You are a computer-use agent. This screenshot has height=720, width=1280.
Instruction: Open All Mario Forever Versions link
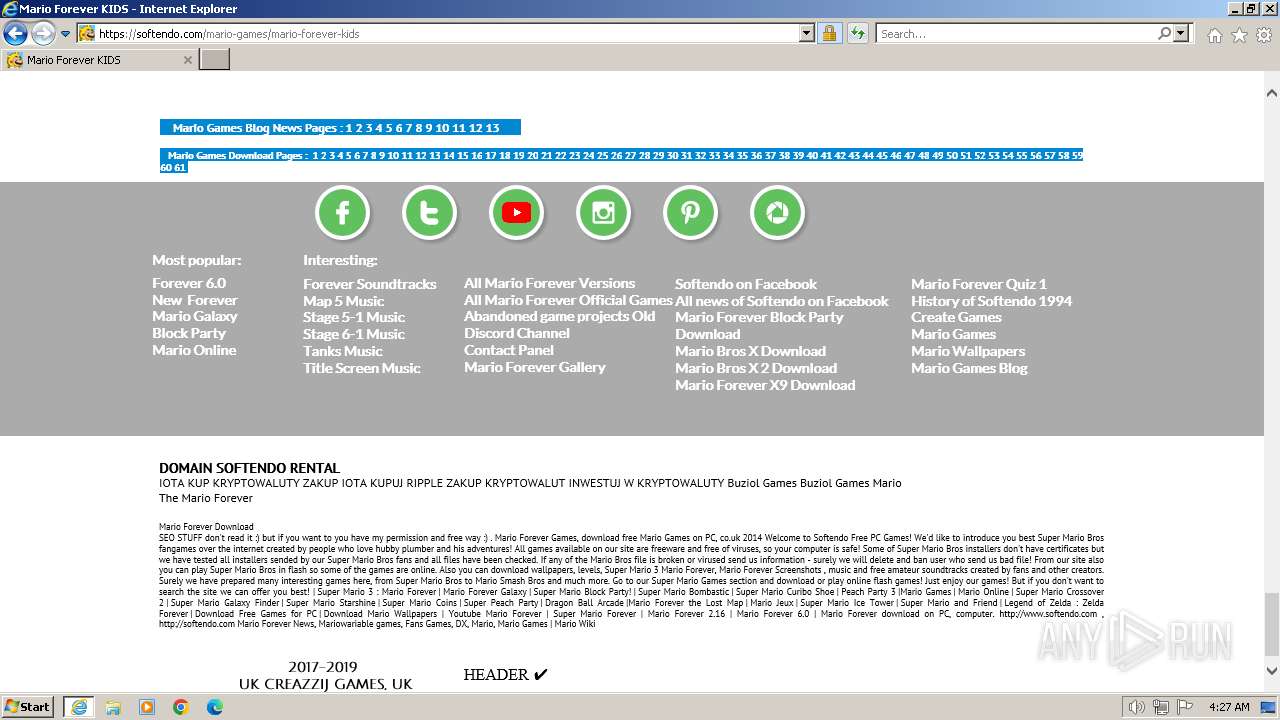(x=549, y=283)
